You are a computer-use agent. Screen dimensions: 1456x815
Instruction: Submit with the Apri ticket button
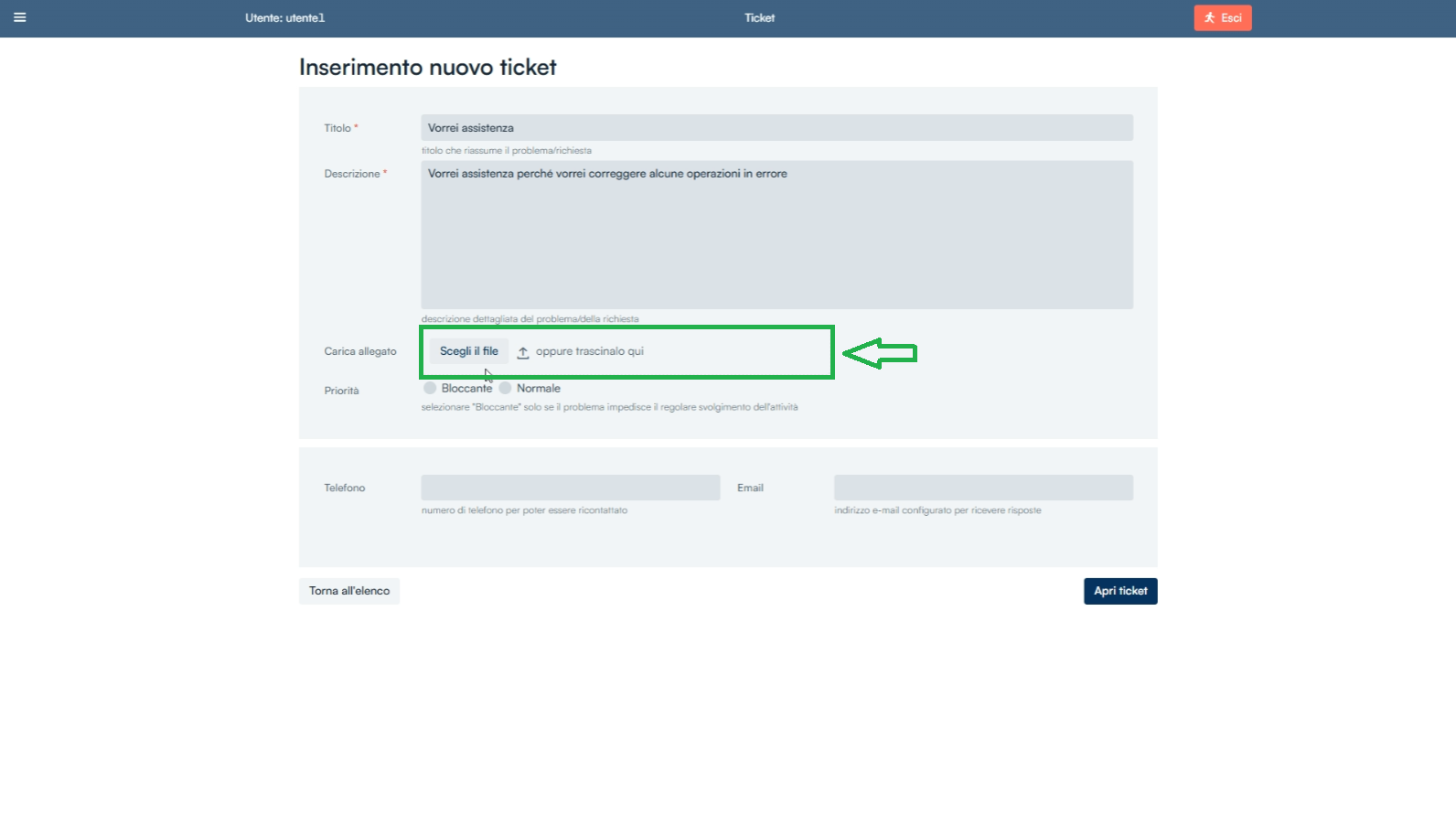(x=1120, y=591)
